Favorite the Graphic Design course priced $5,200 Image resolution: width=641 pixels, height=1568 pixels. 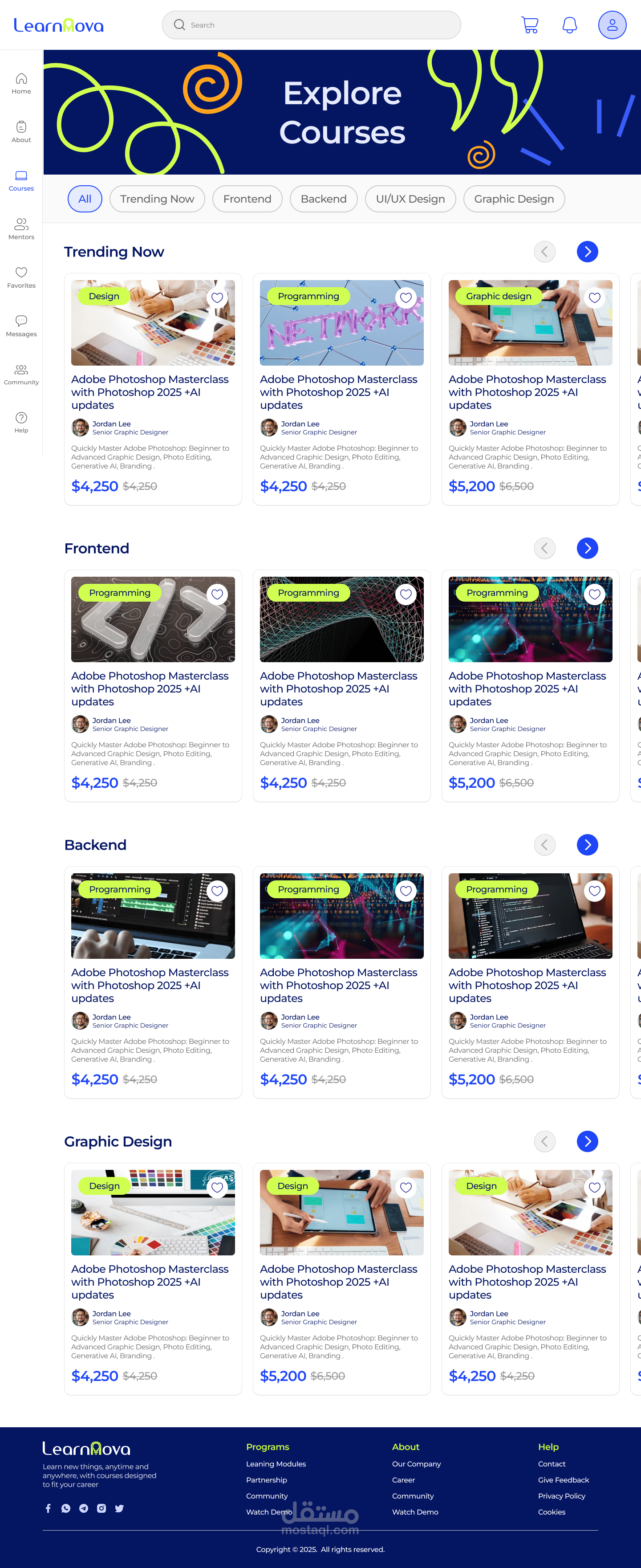point(406,1187)
